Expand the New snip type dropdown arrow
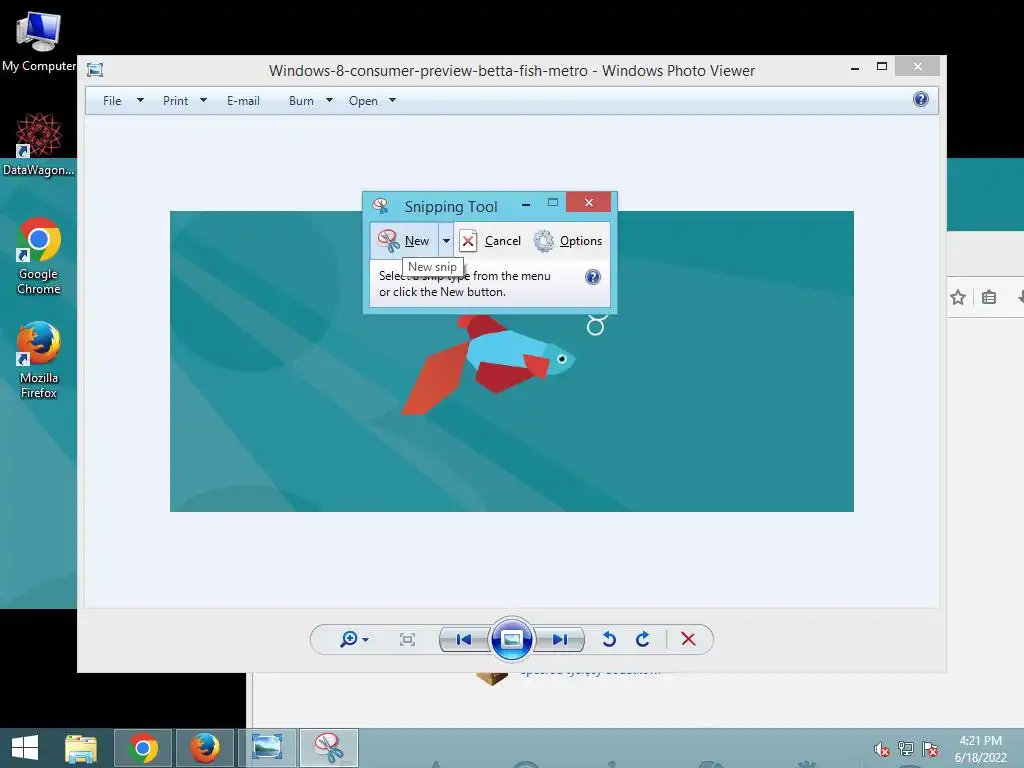 (x=446, y=241)
